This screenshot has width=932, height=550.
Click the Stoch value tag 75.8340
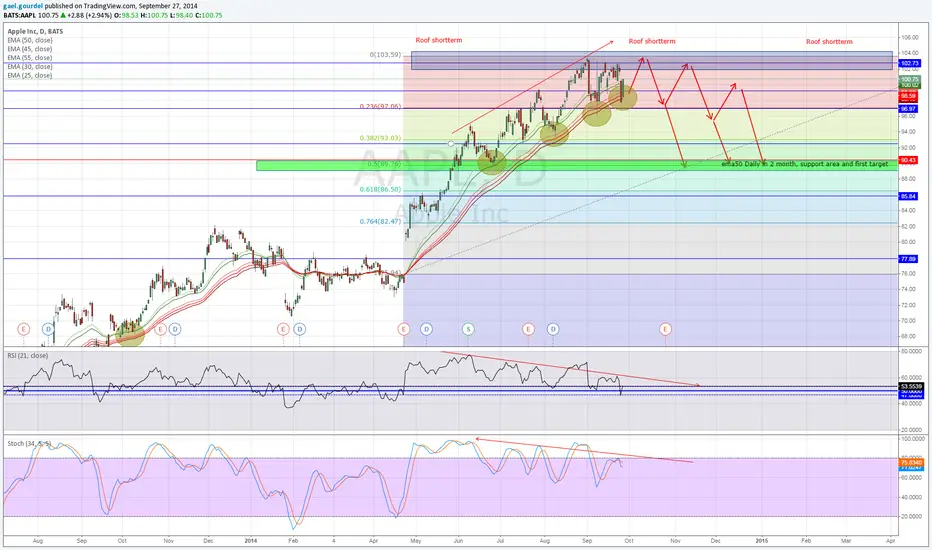pyautogui.click(x=911, y=462)
